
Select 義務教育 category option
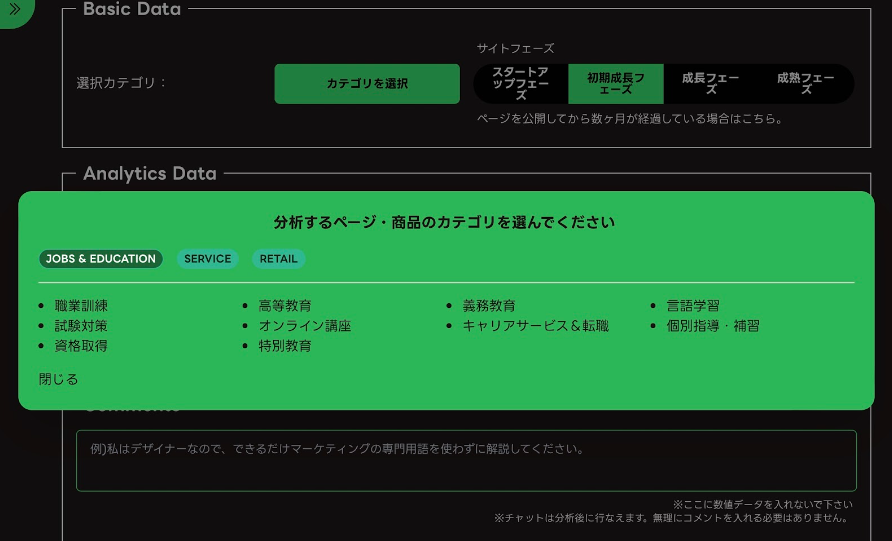(489, 306)
